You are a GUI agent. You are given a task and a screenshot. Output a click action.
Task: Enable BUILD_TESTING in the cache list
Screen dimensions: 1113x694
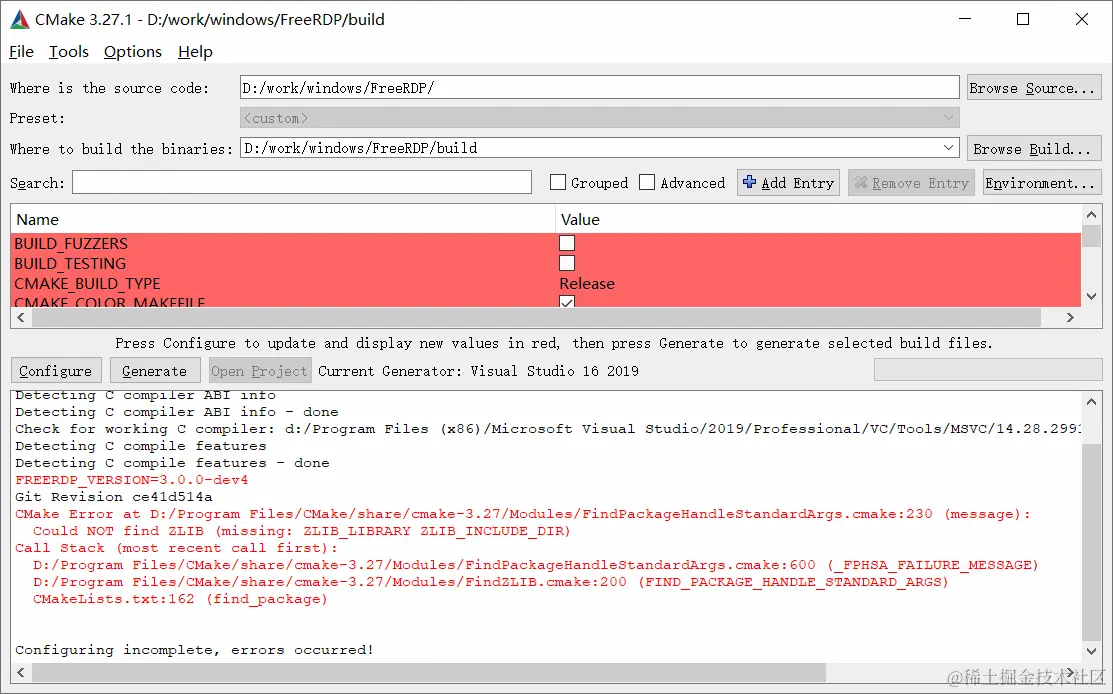(567, 263)
